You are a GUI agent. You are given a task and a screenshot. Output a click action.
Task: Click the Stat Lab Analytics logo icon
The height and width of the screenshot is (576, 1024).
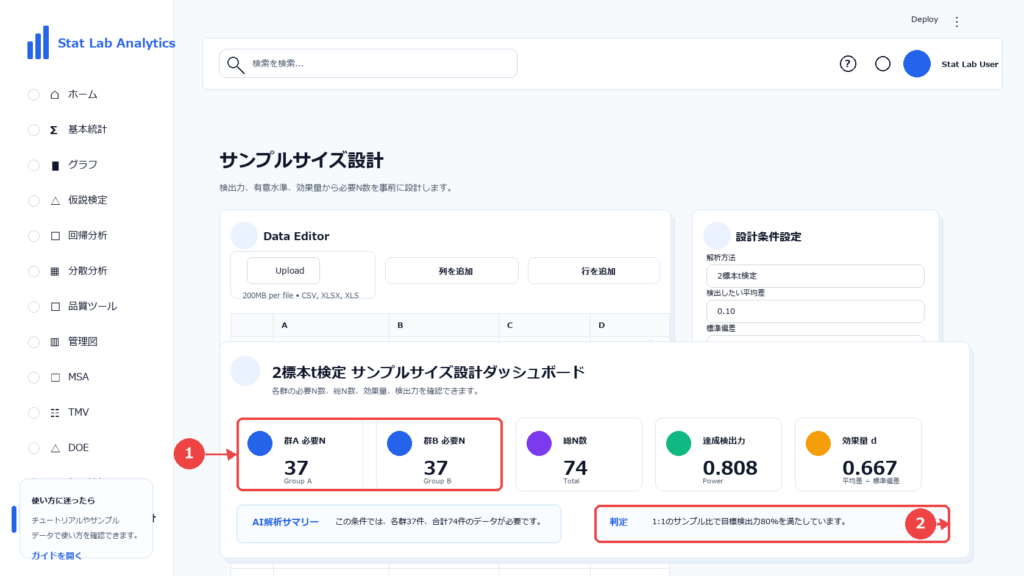38,42
